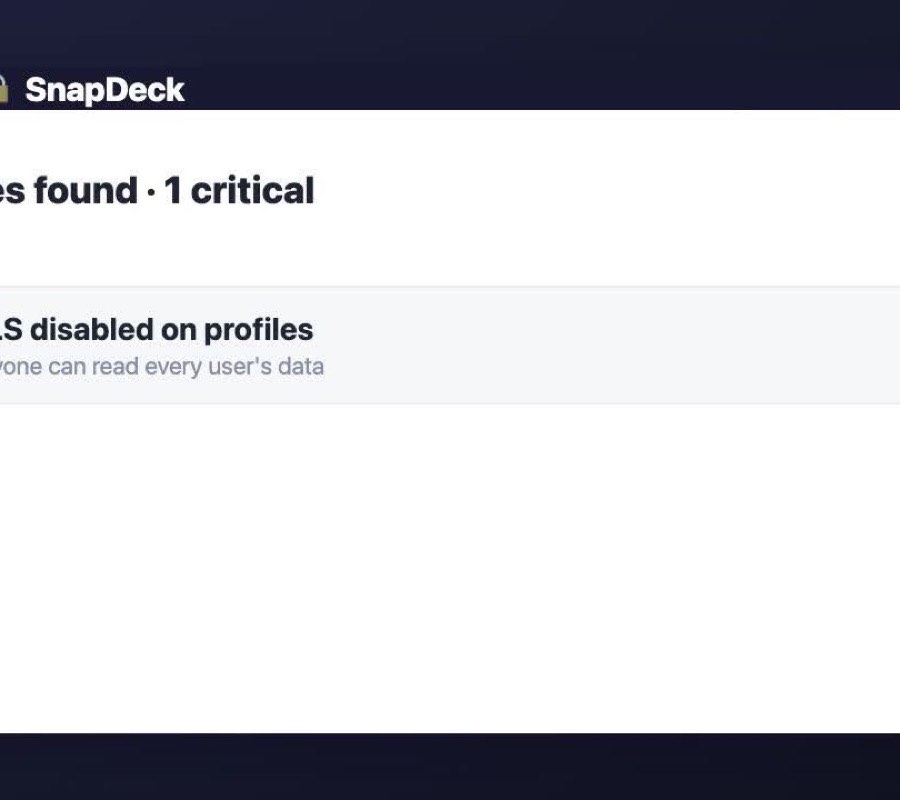Click the dot separator before '1 critical'
This screenshot has height=800, width=900.
tap(151, 192)
